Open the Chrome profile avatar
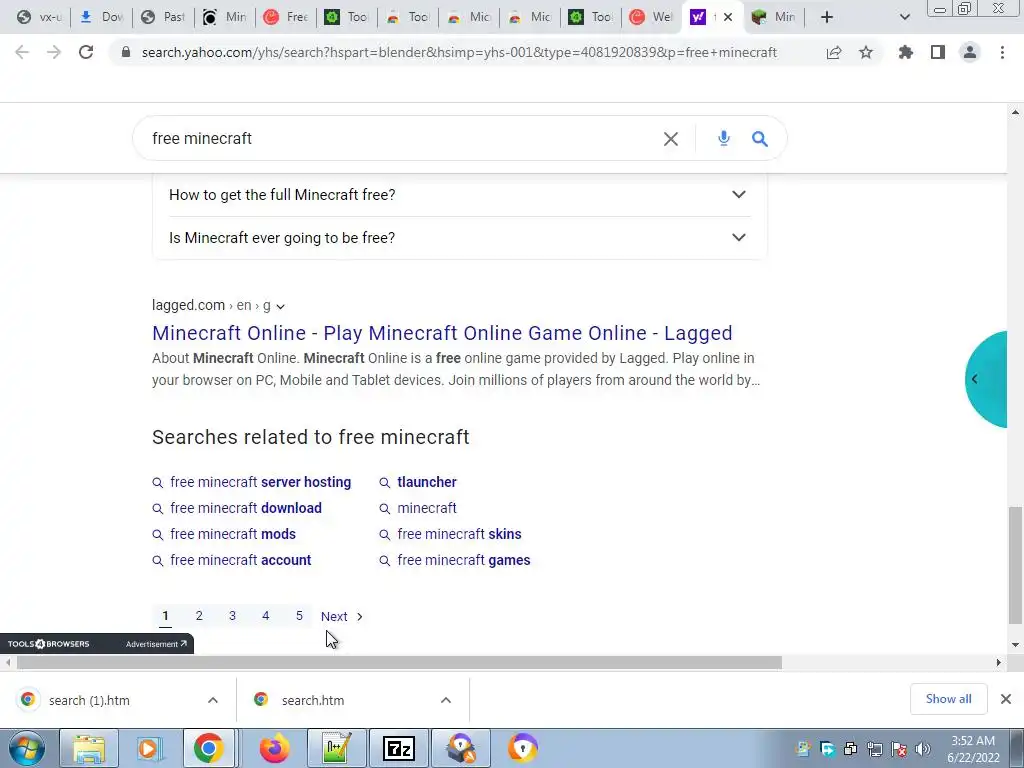The width and height of the screenshot is (1024, 768). 970,52
